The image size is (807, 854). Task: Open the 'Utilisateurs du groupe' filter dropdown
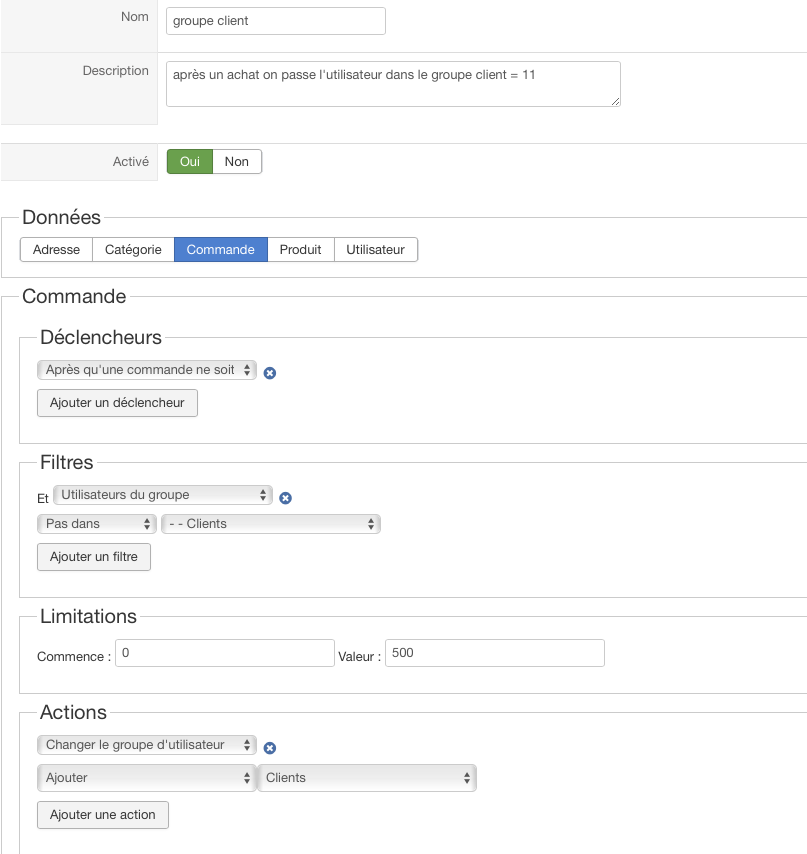(x=163, y=495)
